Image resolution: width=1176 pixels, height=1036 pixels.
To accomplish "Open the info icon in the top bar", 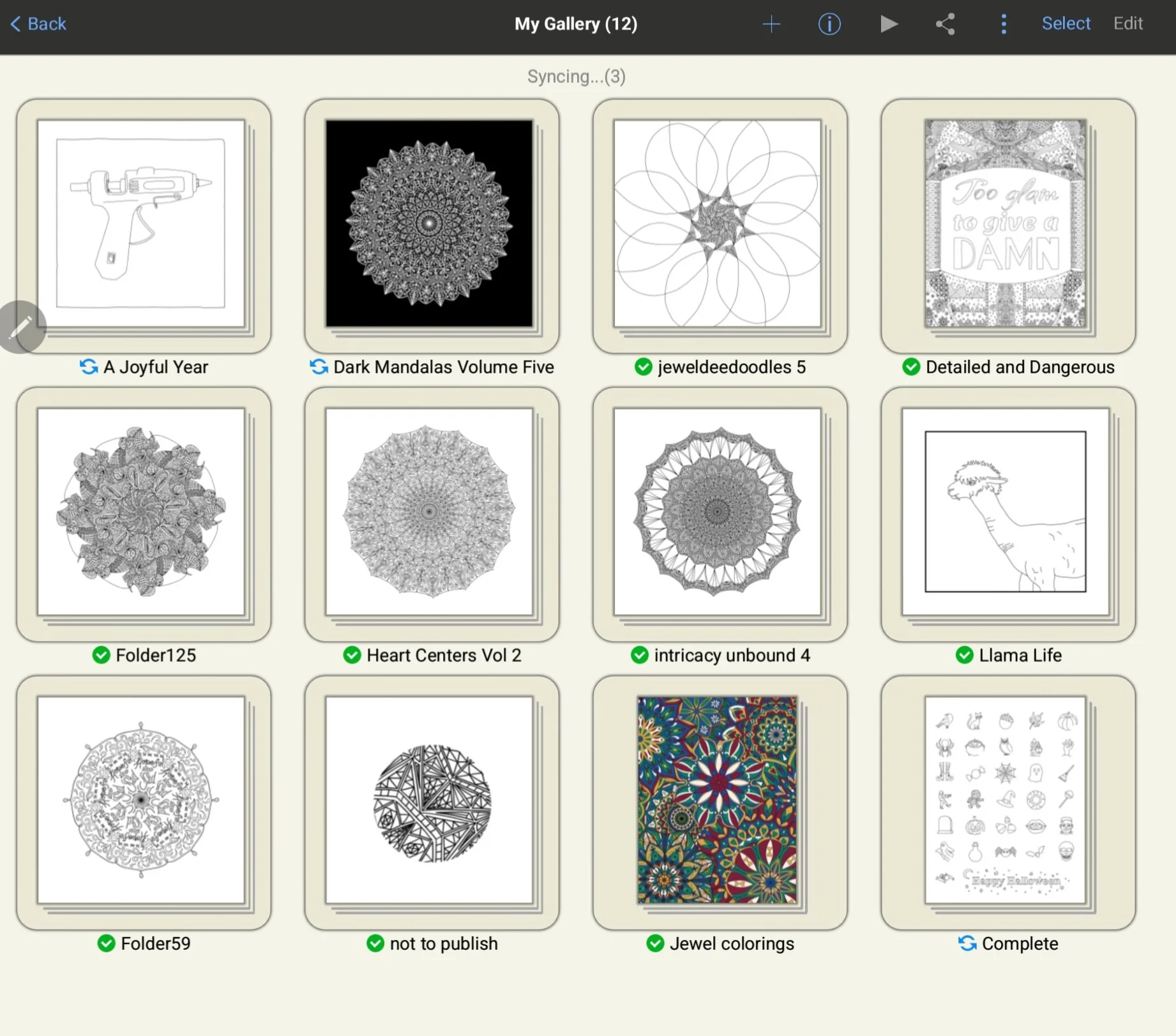I will click(829, 24).
